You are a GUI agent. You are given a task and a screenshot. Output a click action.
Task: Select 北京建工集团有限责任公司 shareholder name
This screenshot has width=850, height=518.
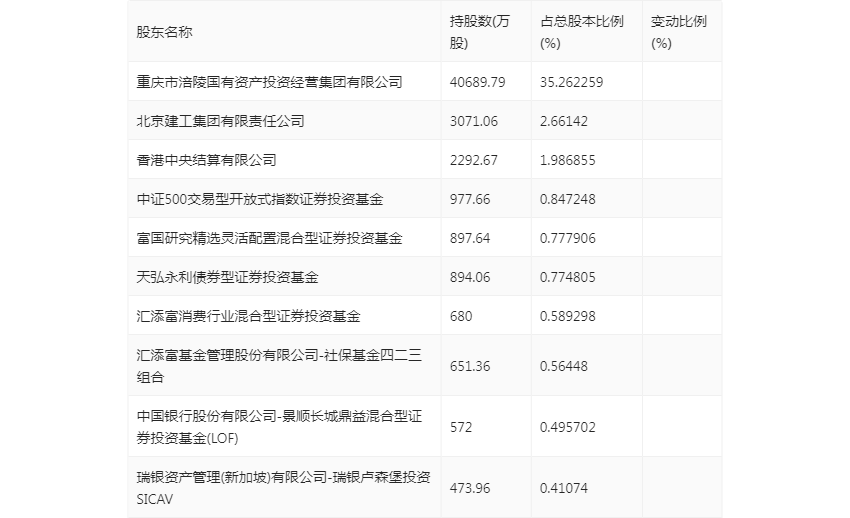tap(220, 121)
